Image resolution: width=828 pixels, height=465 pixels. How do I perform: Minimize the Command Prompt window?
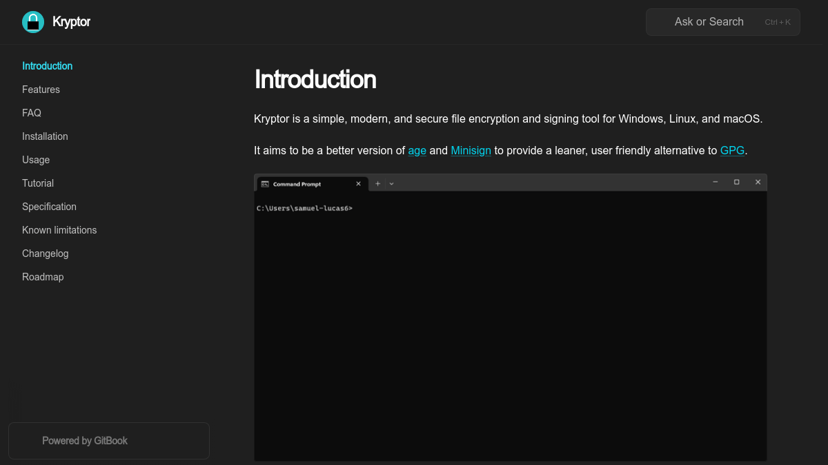point(715,182)
